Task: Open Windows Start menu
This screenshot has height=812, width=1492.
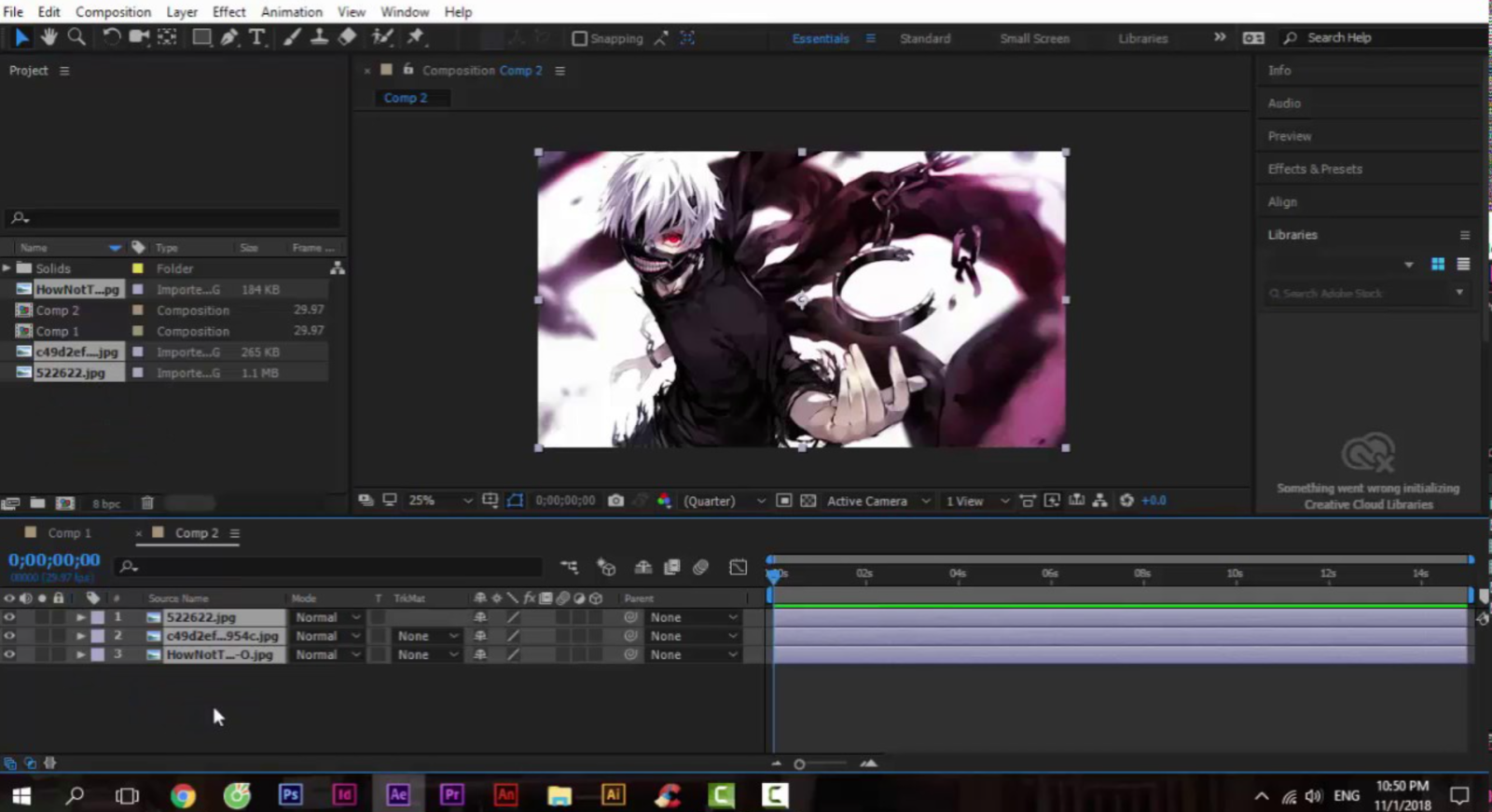Action: [21, 795]
